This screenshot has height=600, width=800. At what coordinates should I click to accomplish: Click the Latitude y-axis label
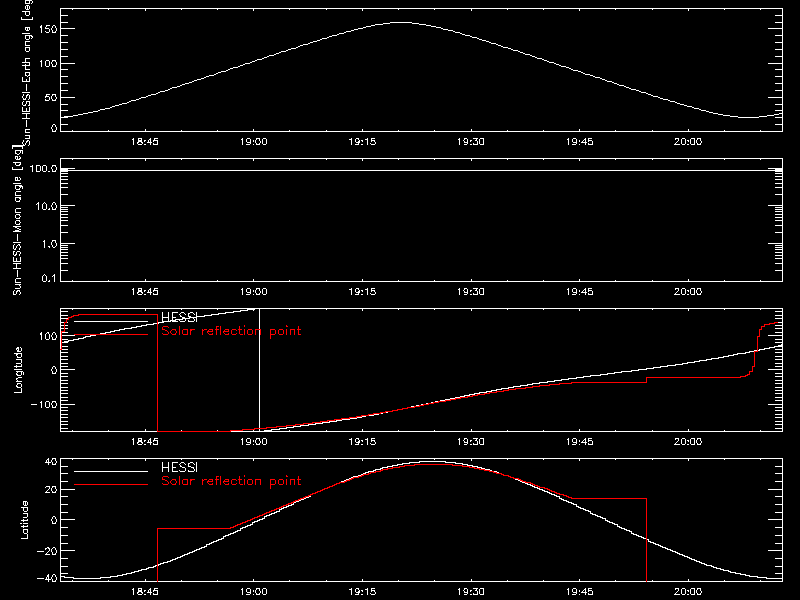(24, 520)
